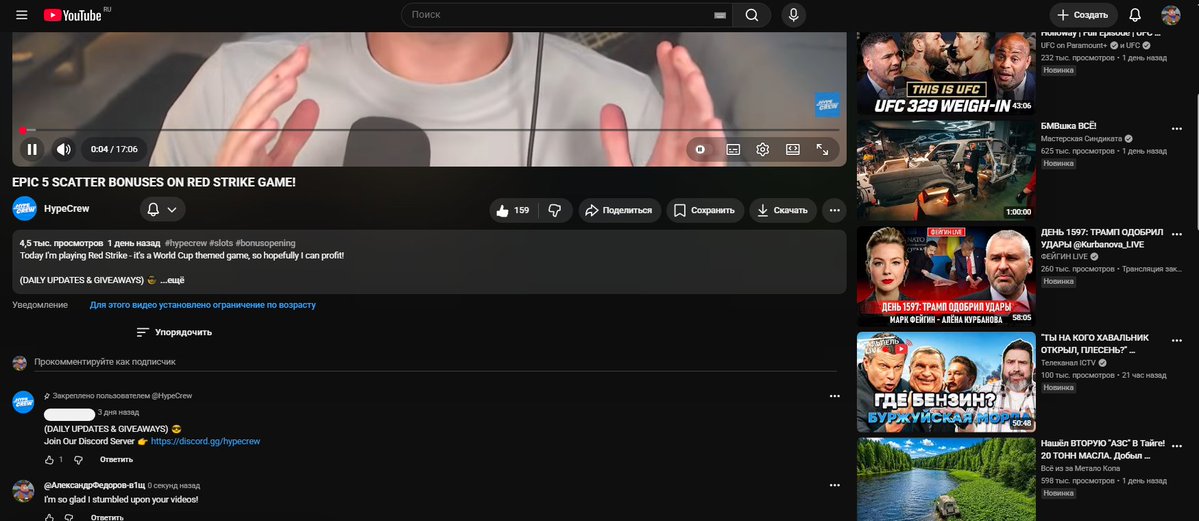The width and height of the screenshot is (1199, 521).
Task: Open Мастерская Синдиката channel
Action: pos(1081,138)
